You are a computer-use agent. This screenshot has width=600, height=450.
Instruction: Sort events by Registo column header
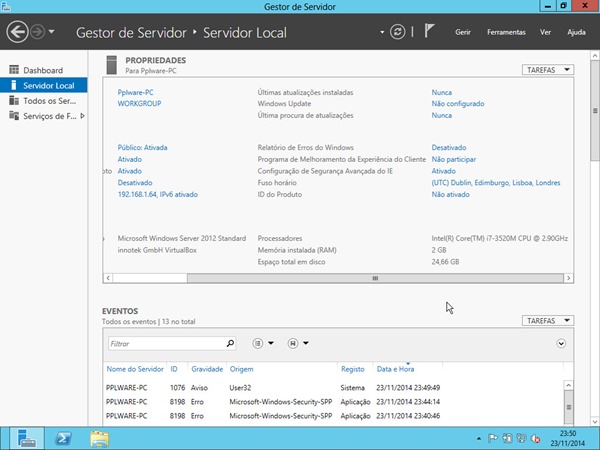(353, 369)
